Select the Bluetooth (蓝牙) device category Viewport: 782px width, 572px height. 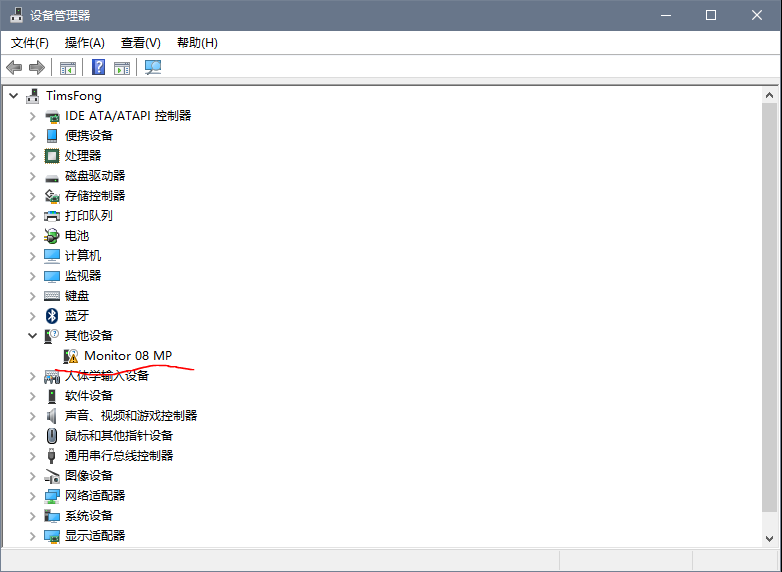[x=76, y=315]
